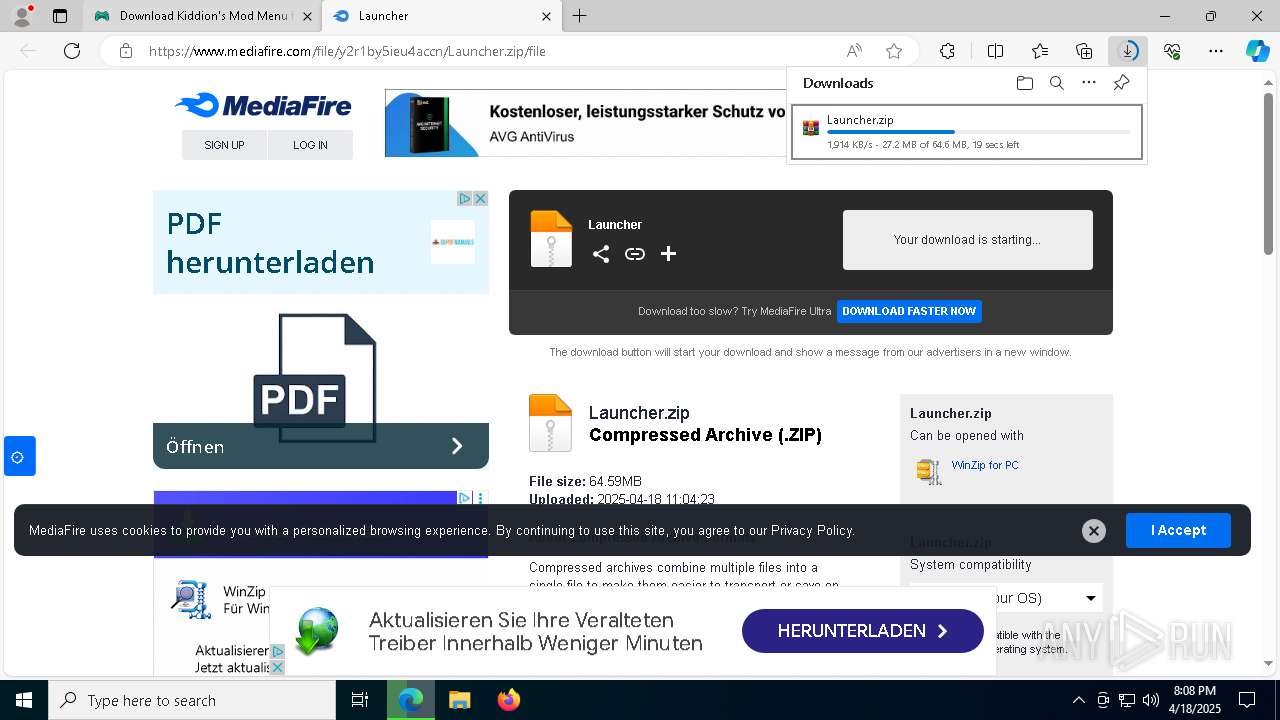Click the Your download is starting box

click(968, 240)
